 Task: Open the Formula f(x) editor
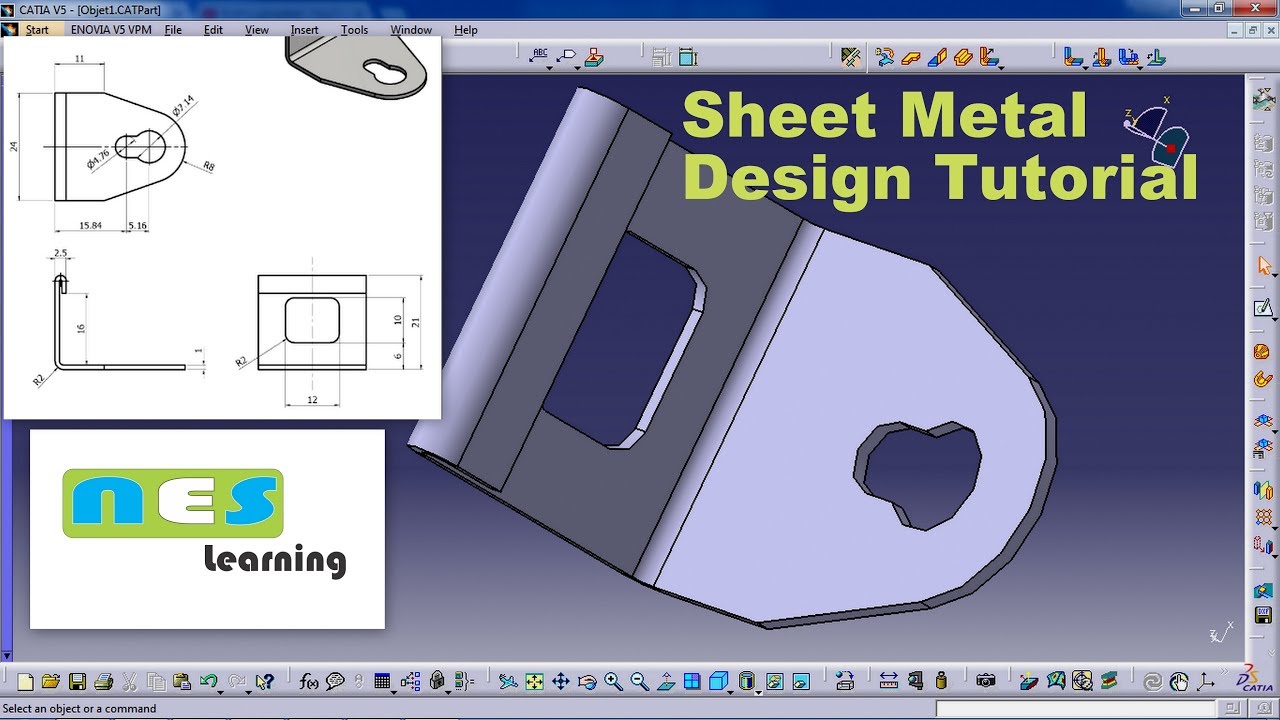pos(309,682)
